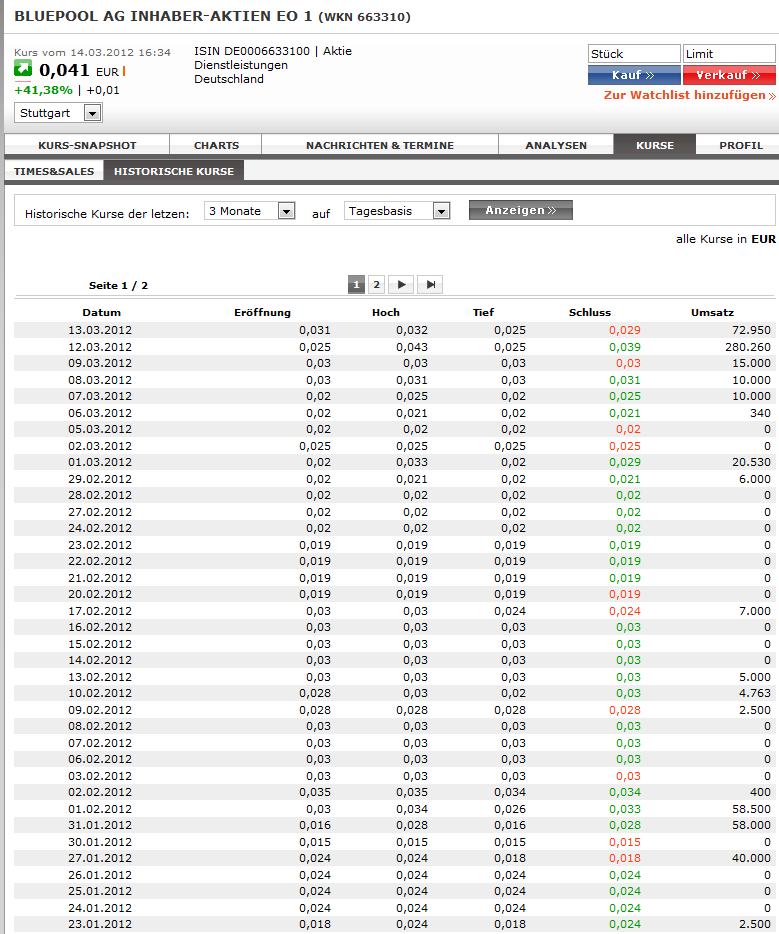Screen dimensions: 779x934
Task: Select date 06.03.2012 row
Action: click(x=394, y=413)
